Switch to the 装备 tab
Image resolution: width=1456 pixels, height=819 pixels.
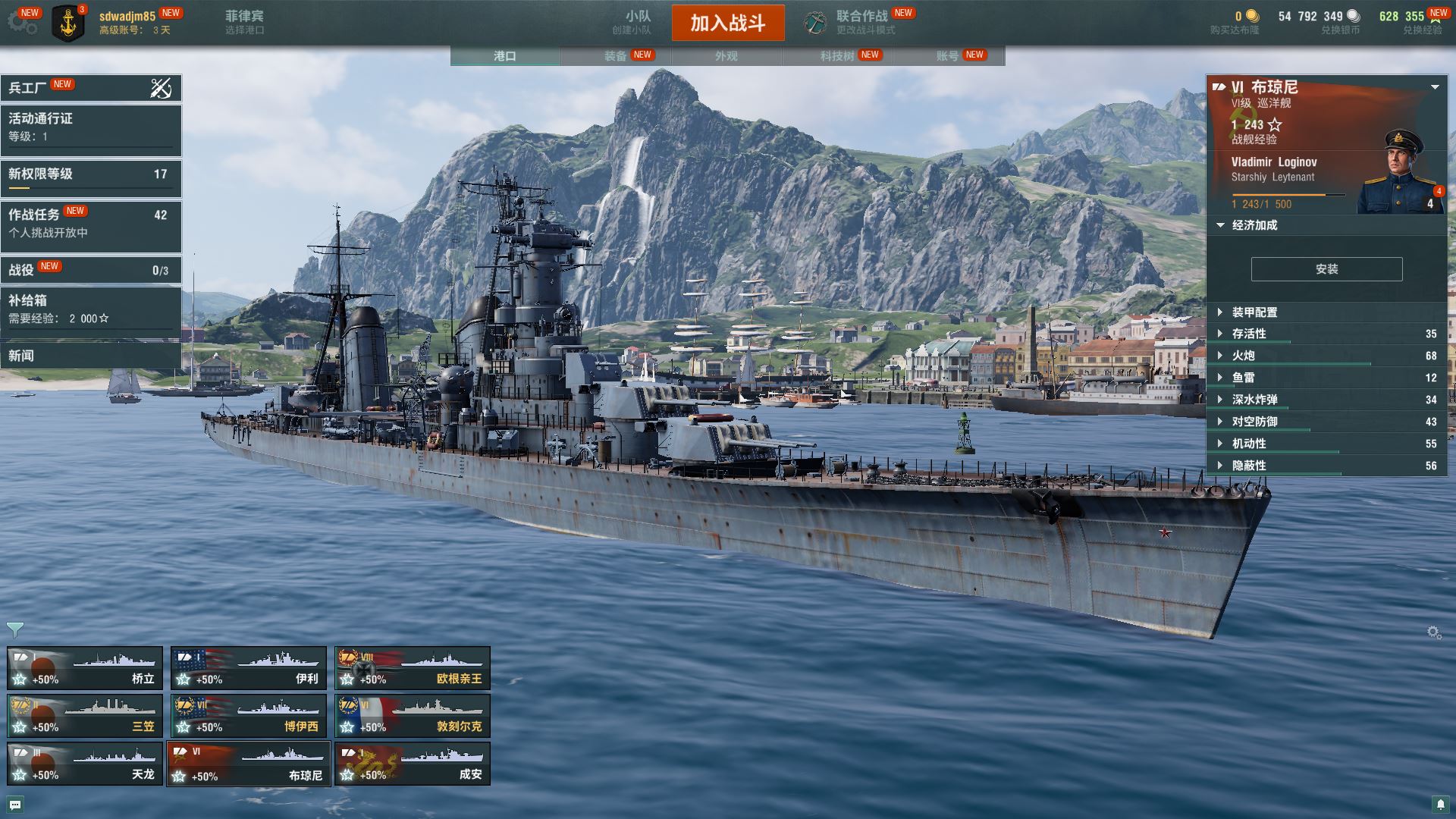[x=616, y=56]
